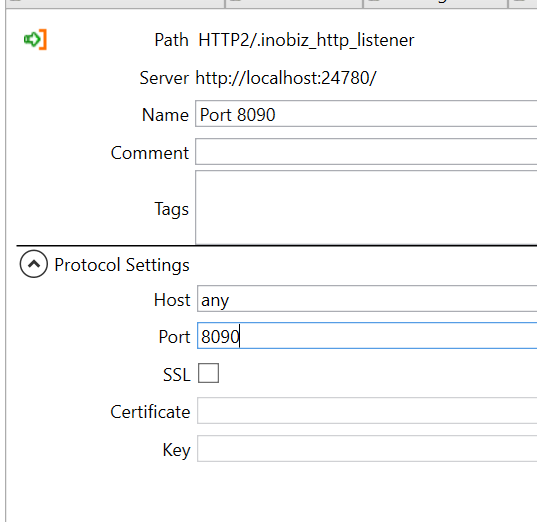Click the Tags label

(x=171, y=209)
